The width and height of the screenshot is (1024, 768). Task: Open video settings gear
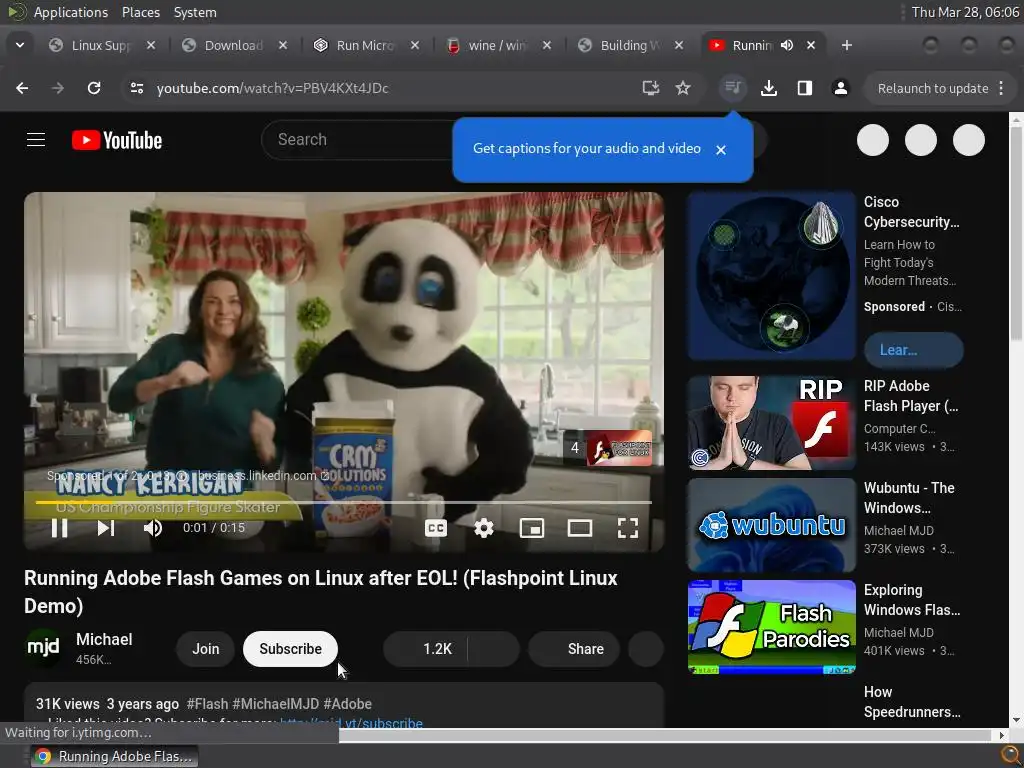pyautogui.click(x=483, y=528)
